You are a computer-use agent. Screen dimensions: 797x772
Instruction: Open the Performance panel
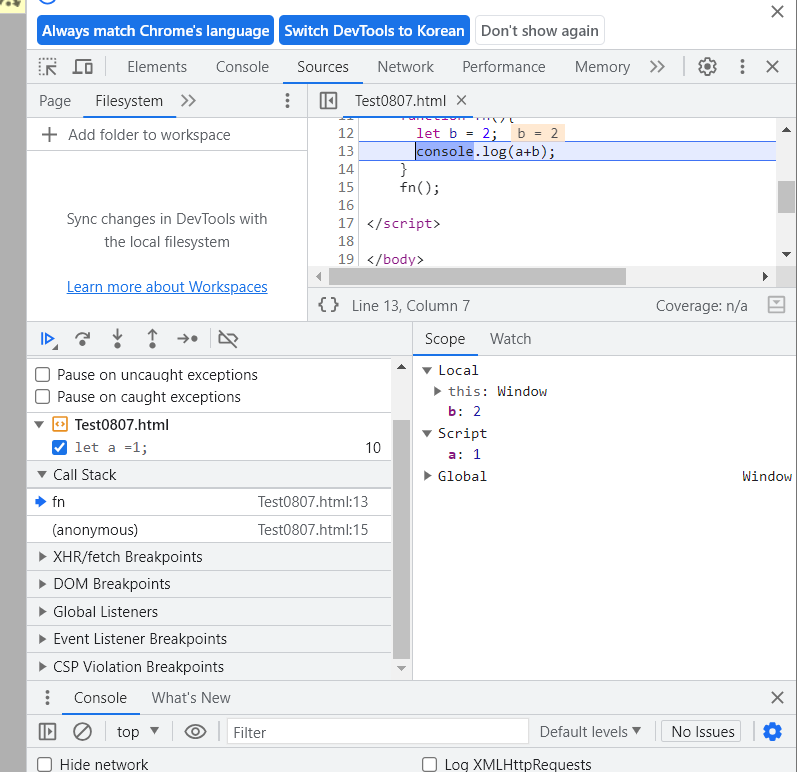504,67
